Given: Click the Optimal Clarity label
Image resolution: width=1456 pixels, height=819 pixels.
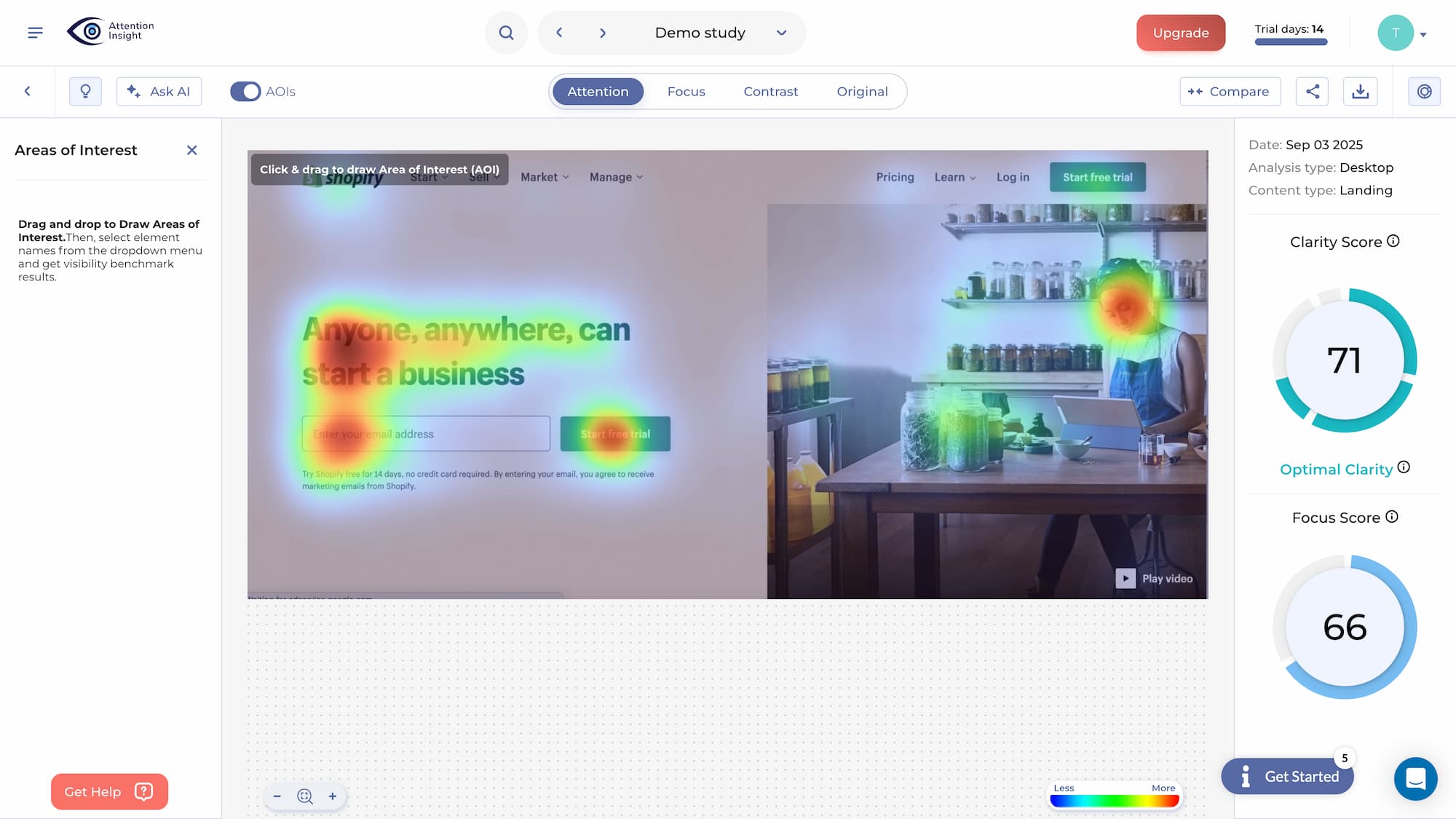Looking at the screenshot, I should click(1336, 470).
